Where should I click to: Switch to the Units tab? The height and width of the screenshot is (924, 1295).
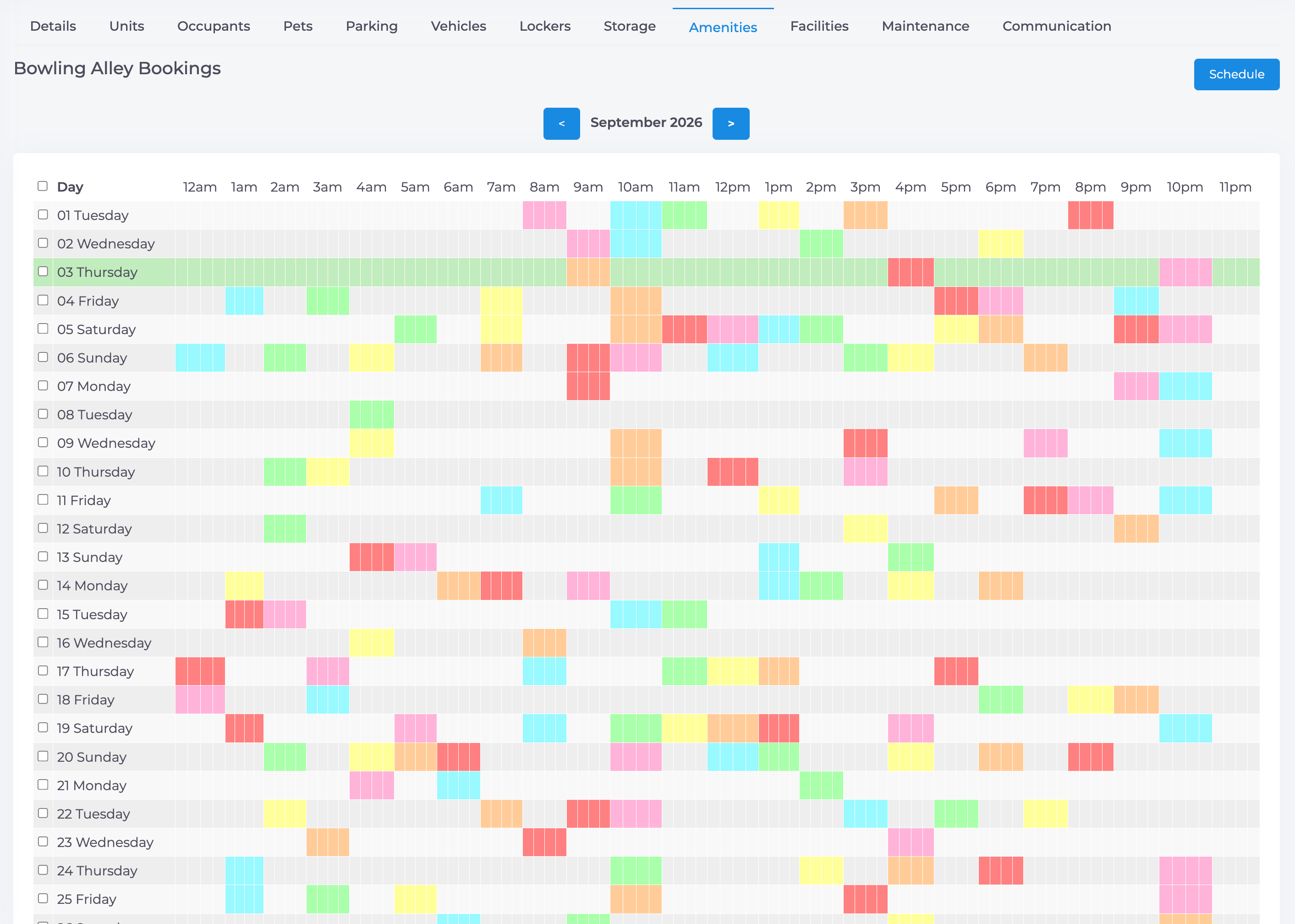(127, 26)
